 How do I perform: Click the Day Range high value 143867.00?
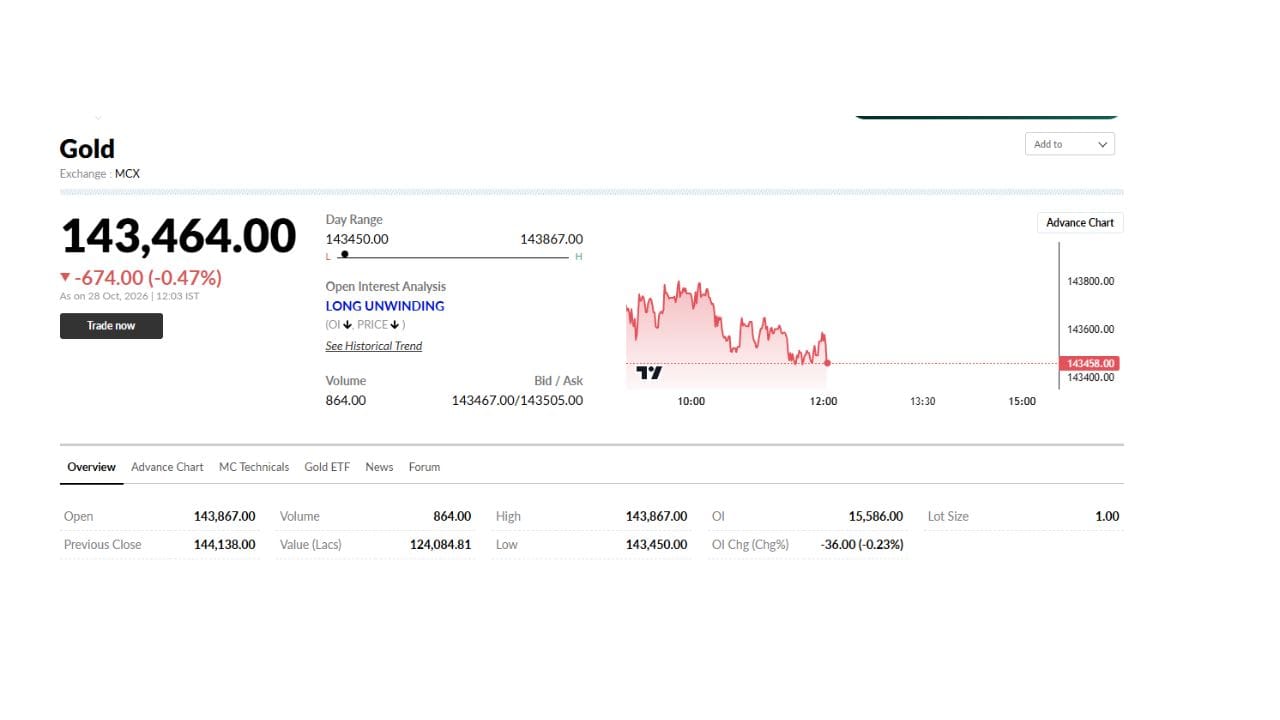click(551, 239)
